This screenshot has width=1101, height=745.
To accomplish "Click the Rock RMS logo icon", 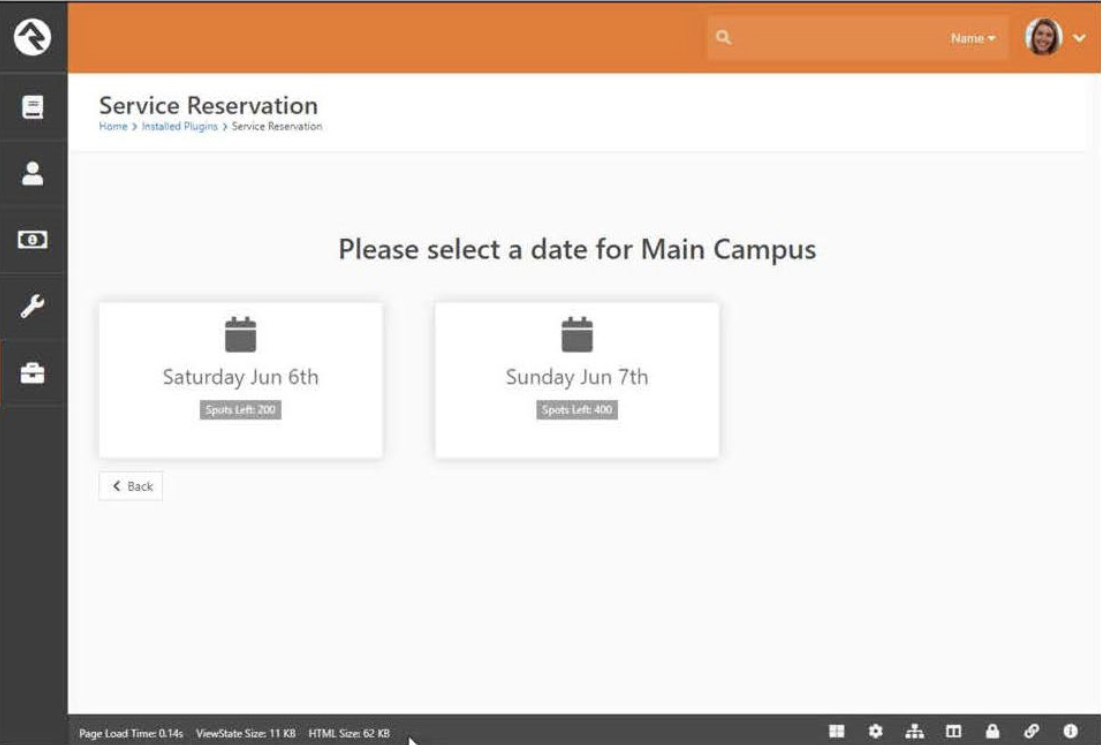I will 33,37.
